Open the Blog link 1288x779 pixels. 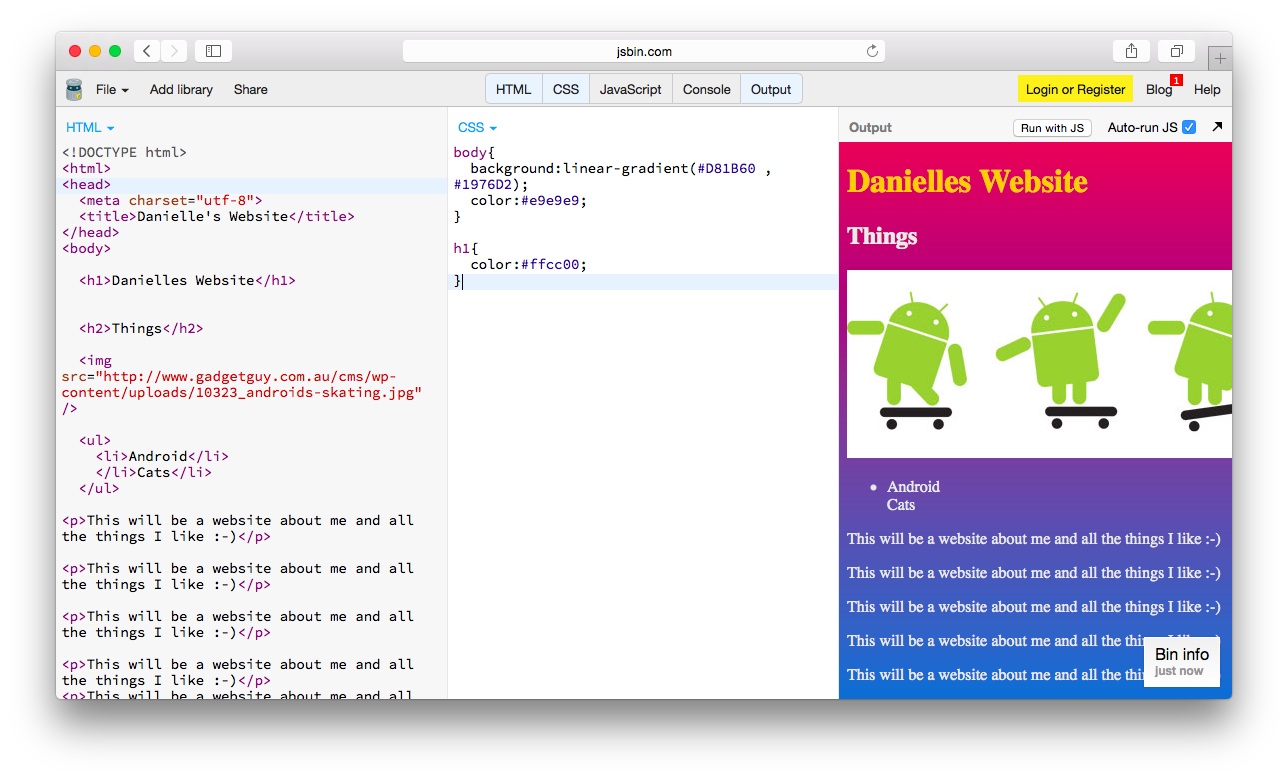point(1159,89)
